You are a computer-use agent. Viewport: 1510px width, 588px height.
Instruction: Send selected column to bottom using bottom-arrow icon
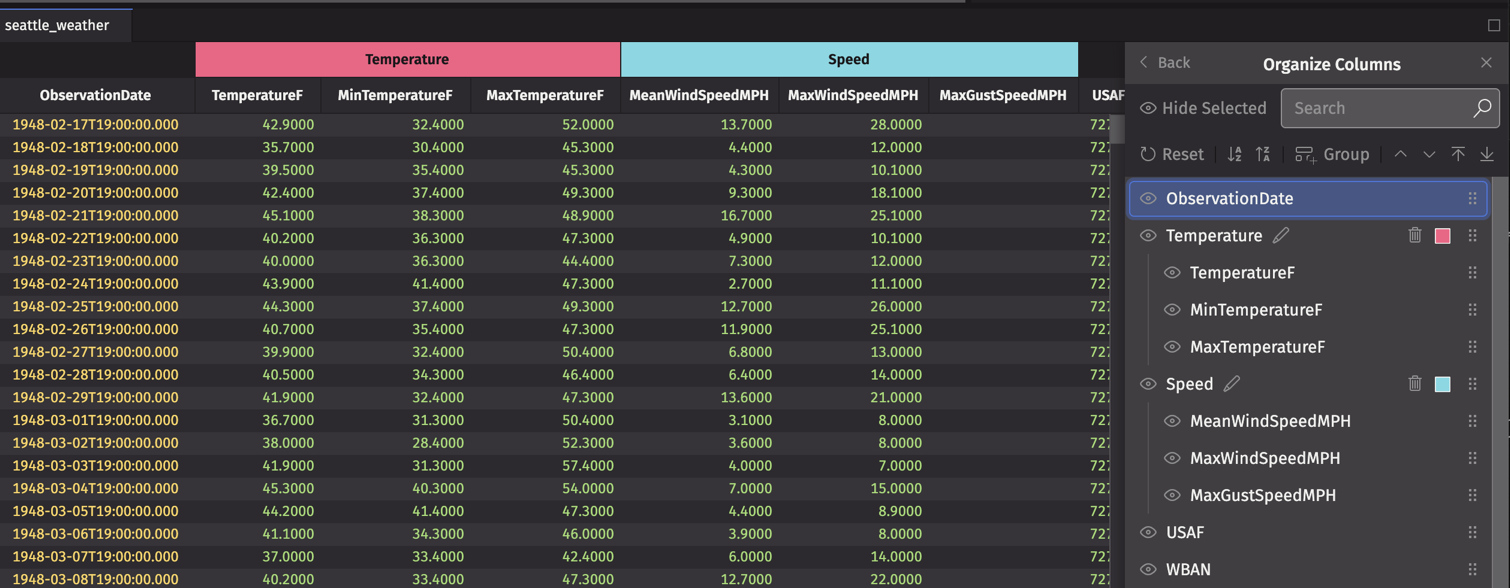[1487, 154]
